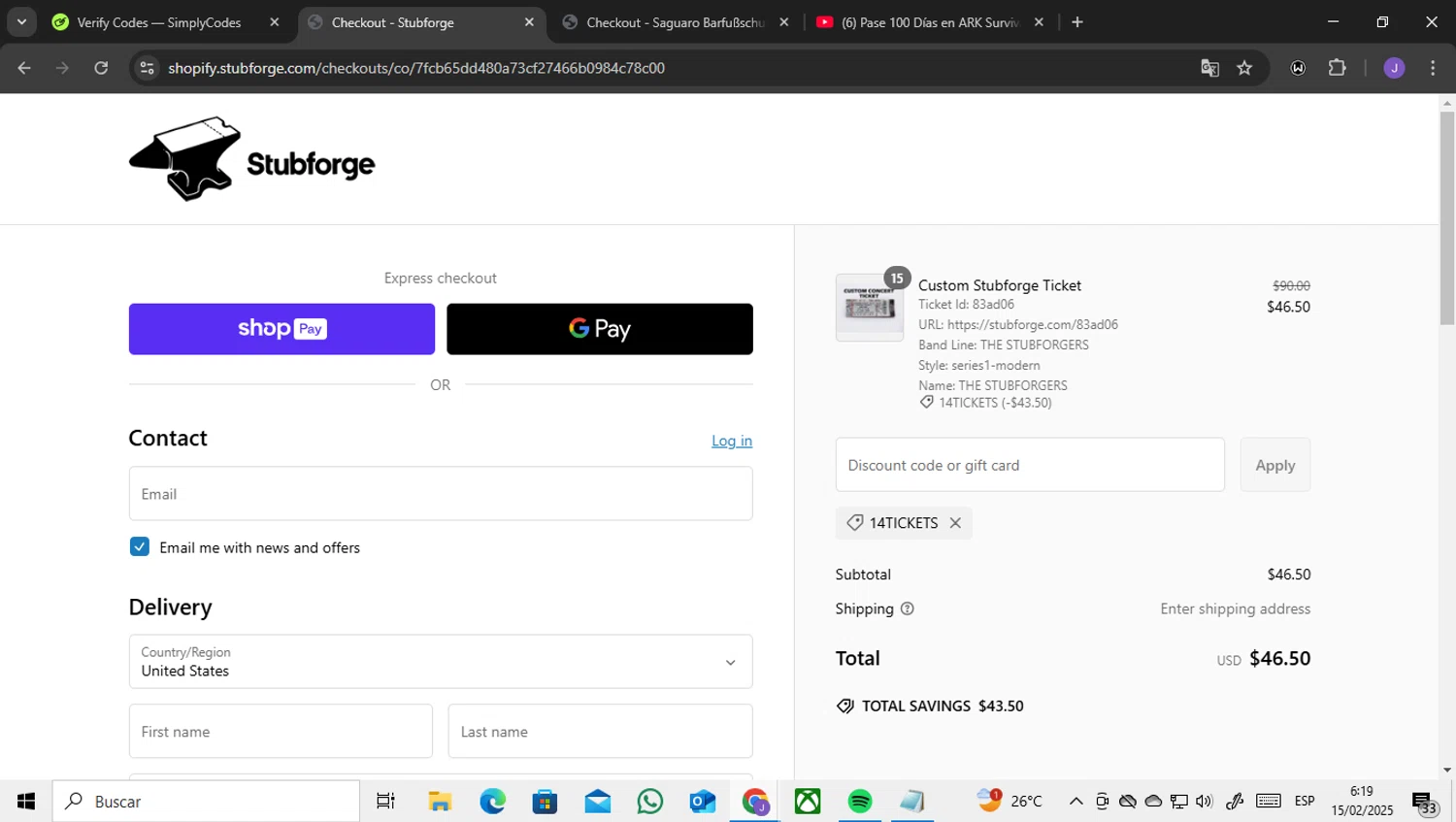Click the shipping info help icon

point(908,608)
